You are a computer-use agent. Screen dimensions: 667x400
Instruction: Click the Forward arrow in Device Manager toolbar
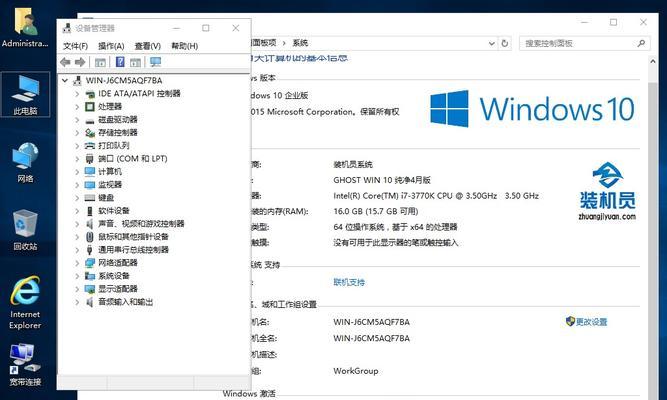point(80,62)
